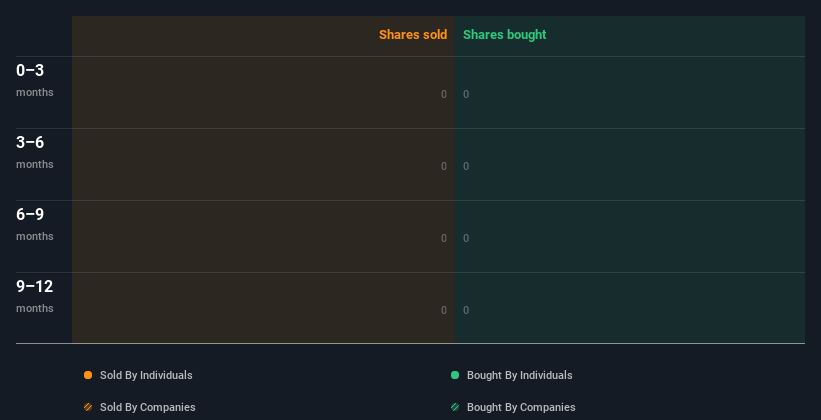Click shares bought value for 0–3 months

point(466,94)
